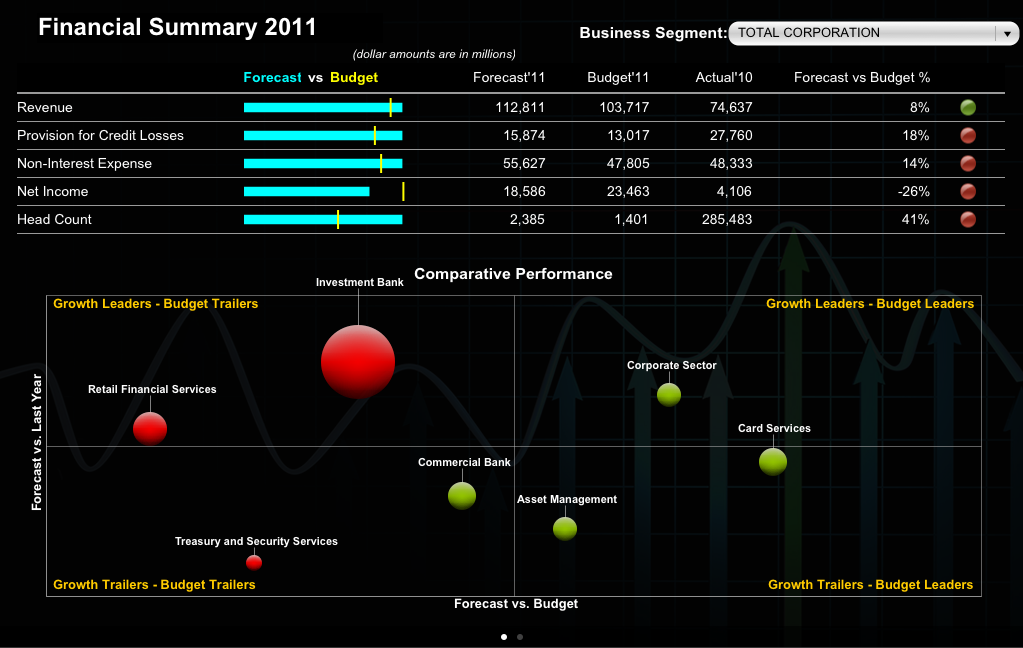
Task: Click the Forecast vs Budget % column header
Action: point(861,77)
